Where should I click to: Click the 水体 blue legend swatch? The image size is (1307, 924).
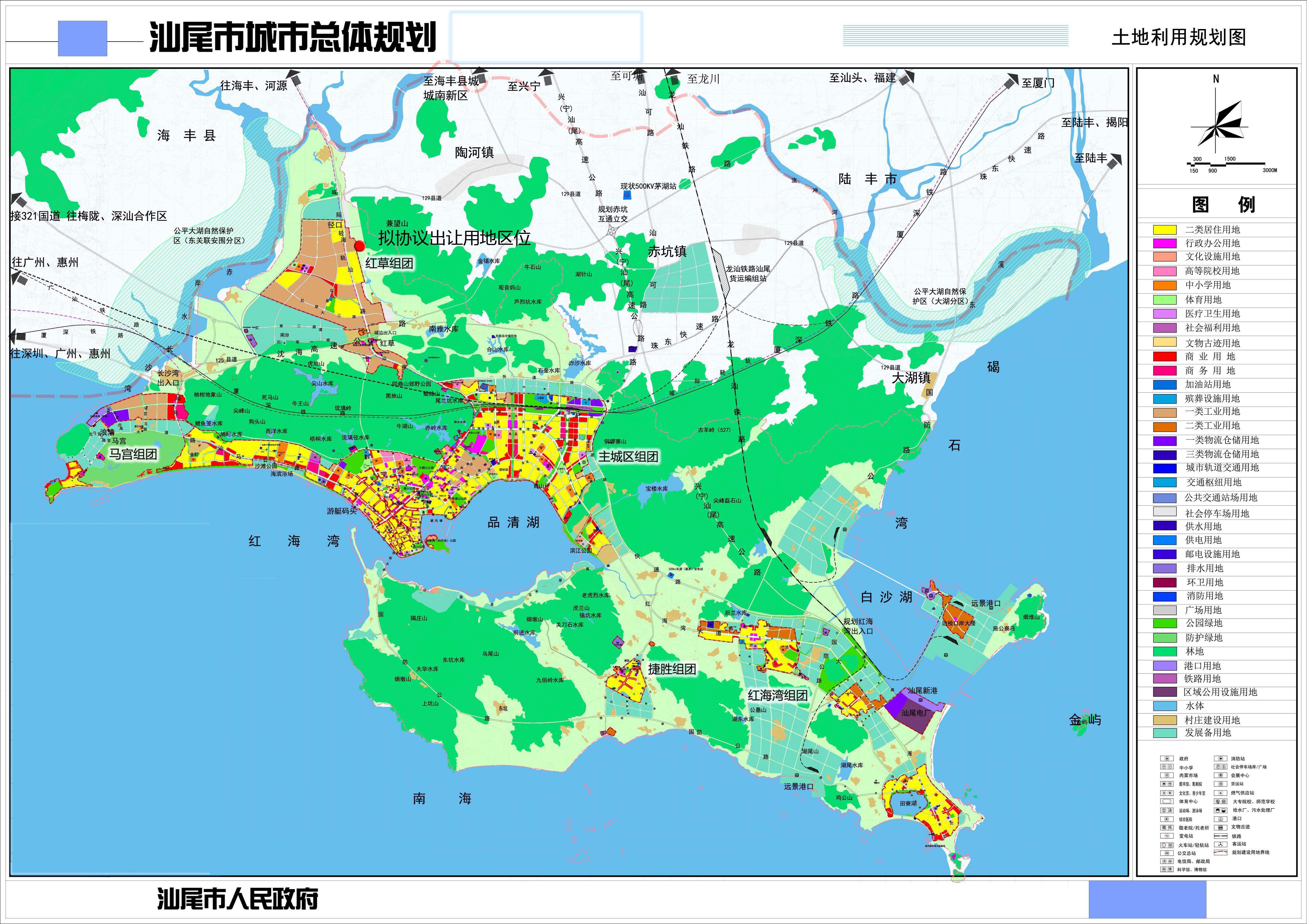[1165, 706]
